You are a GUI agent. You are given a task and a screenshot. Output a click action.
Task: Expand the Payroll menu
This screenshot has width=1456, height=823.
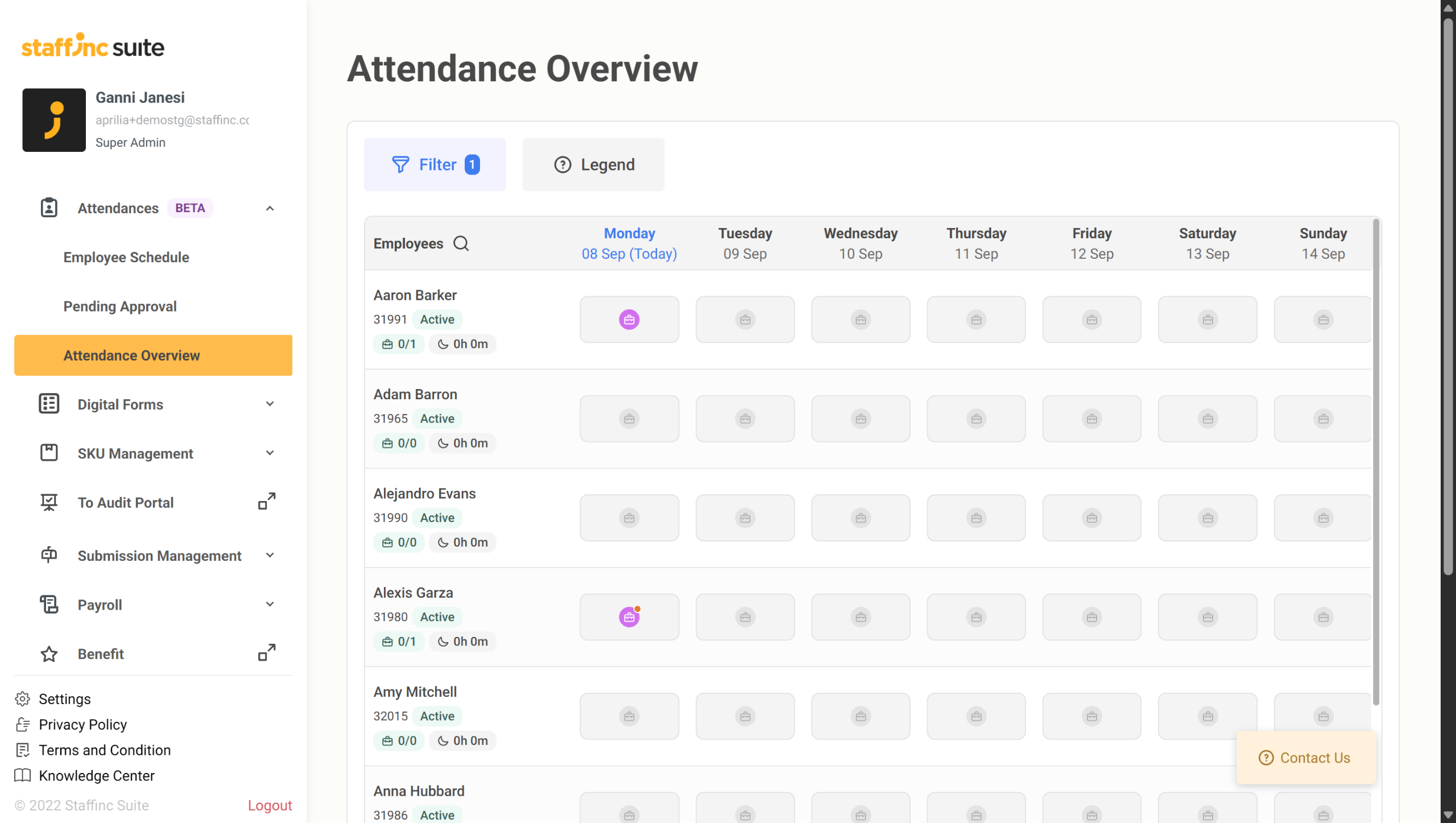click(270, 605)
